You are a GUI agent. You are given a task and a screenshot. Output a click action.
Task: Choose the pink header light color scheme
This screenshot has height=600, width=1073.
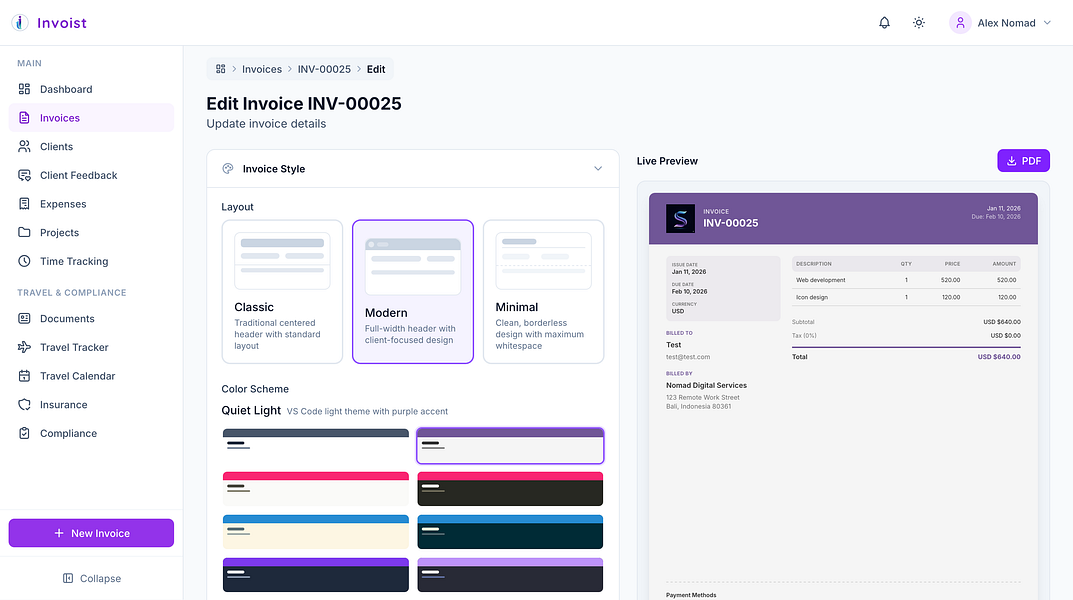pos(315,489)
